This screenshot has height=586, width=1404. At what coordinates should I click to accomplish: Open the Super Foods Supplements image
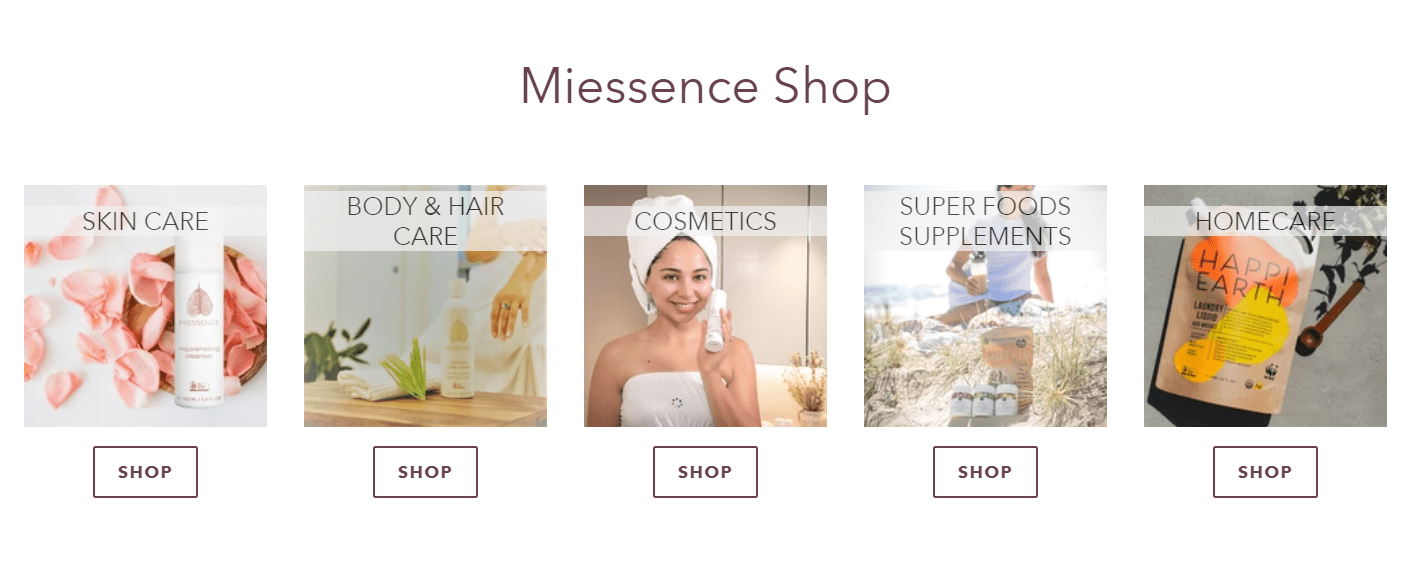pos(985,306)
